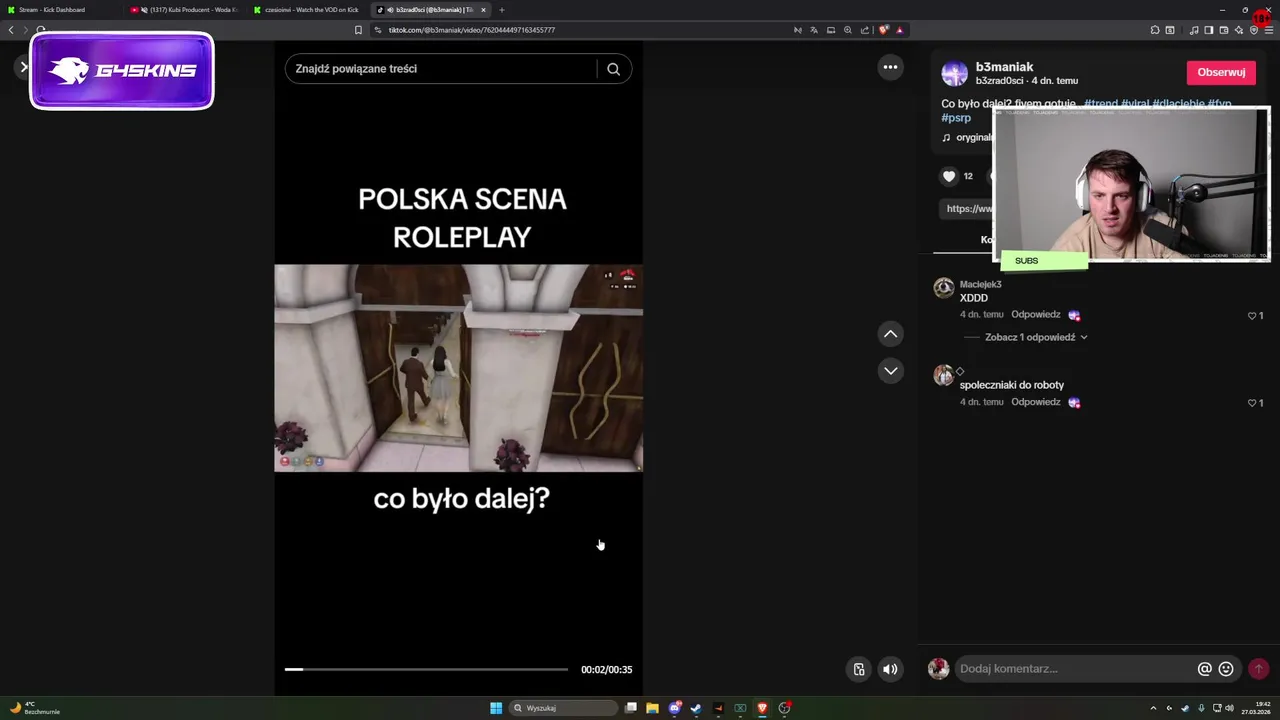Screen dimensions: 1280x720
Task: Open the taskbar volume icon
Action: (x=1229, y=708)
